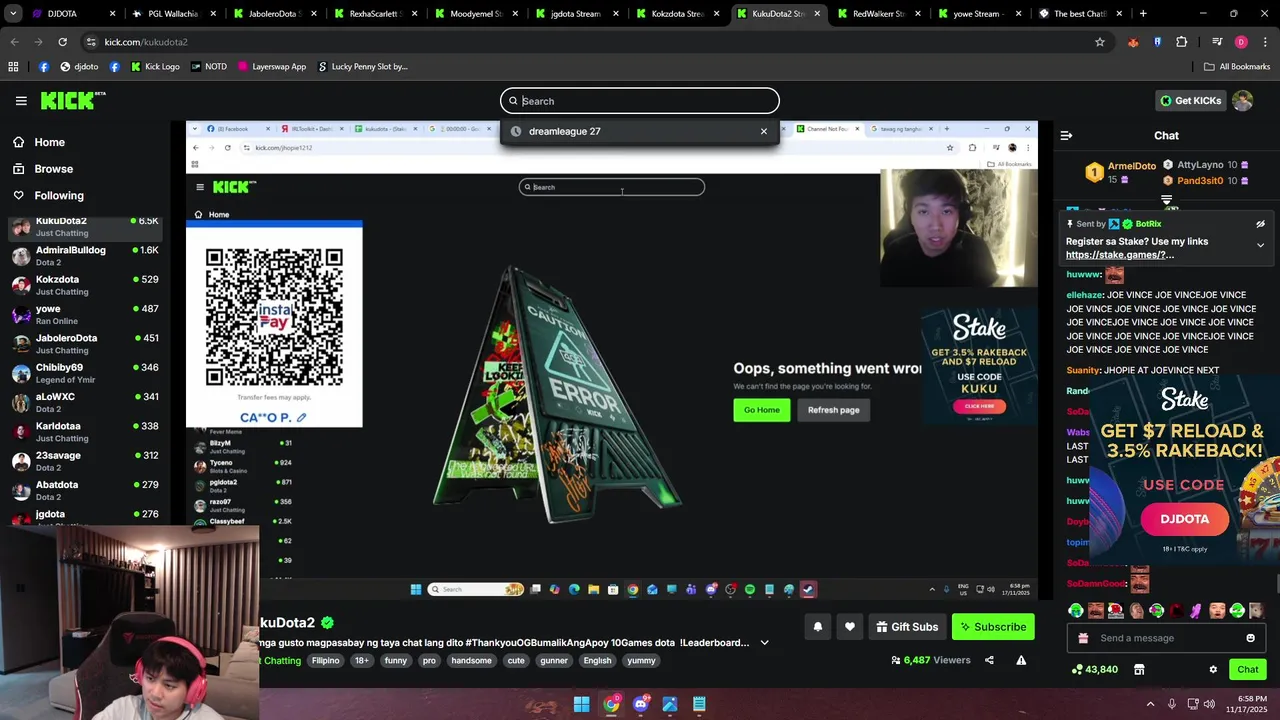Open the djdoto bookmark
The width and height of the screenshot is (1280, 720).
click(x=79, y=67)
